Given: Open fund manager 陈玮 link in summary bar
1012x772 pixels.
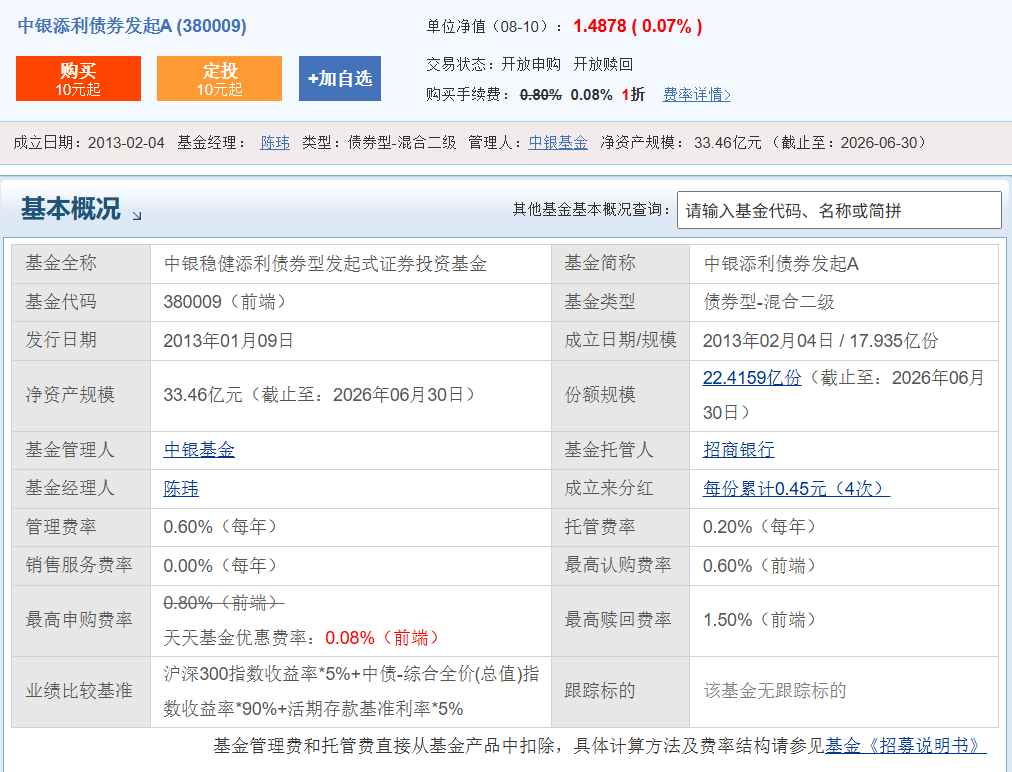Looking at the screenshot, I should (x=275, y=143).
